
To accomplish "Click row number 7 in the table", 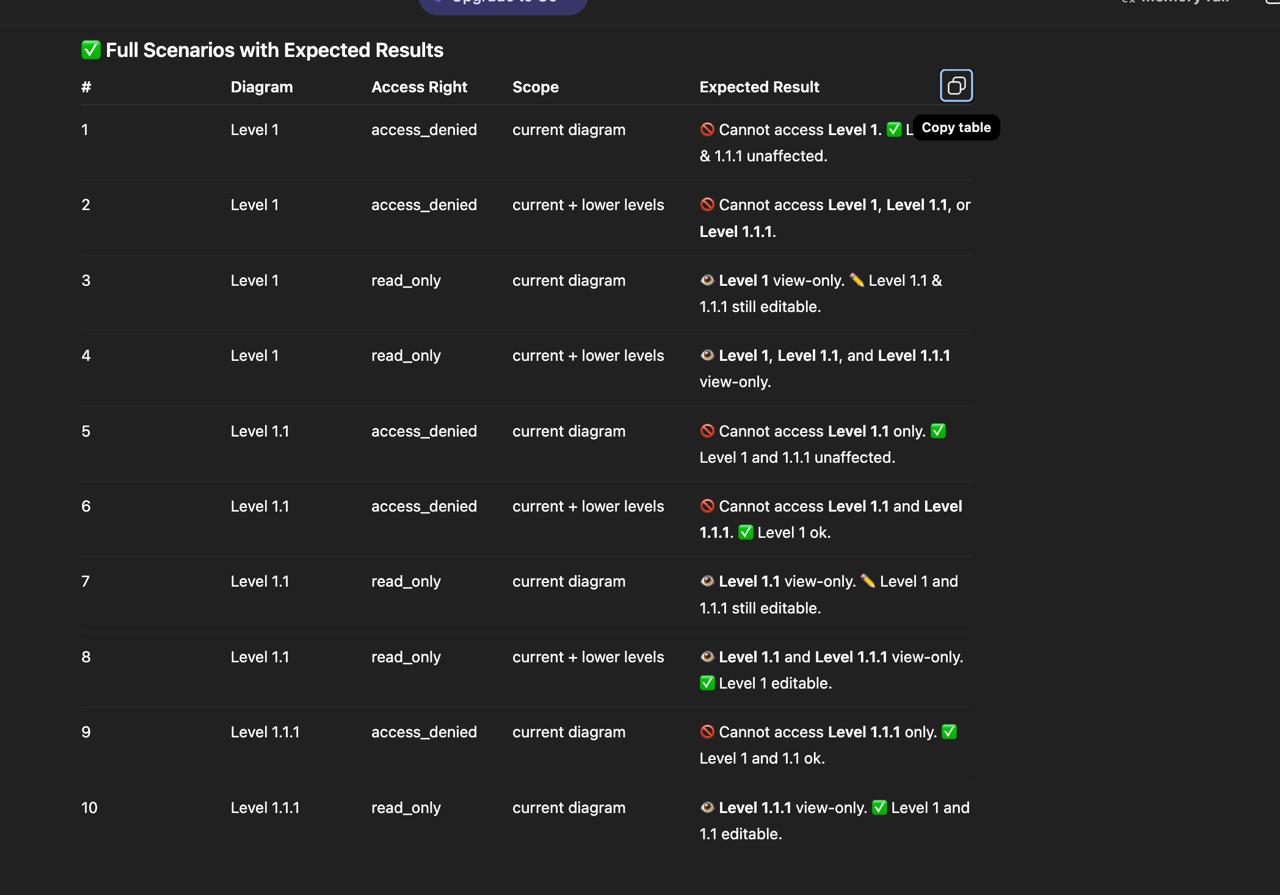I will 86,582.
